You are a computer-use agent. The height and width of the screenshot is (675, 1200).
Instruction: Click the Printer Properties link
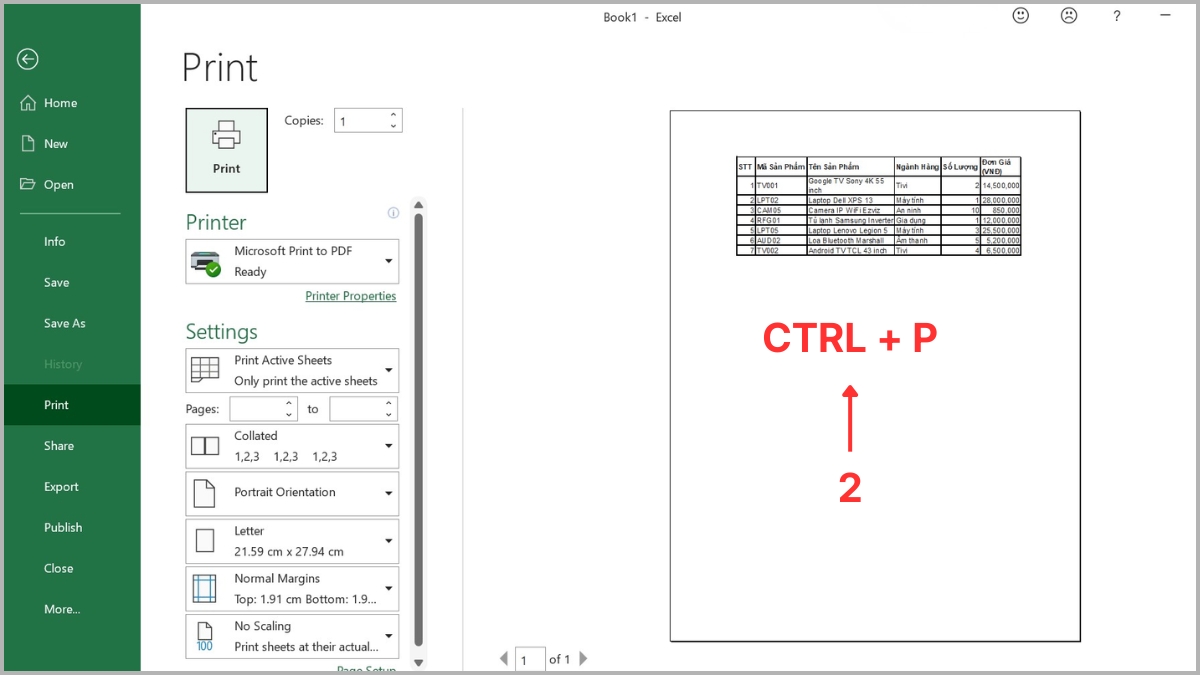350,296
